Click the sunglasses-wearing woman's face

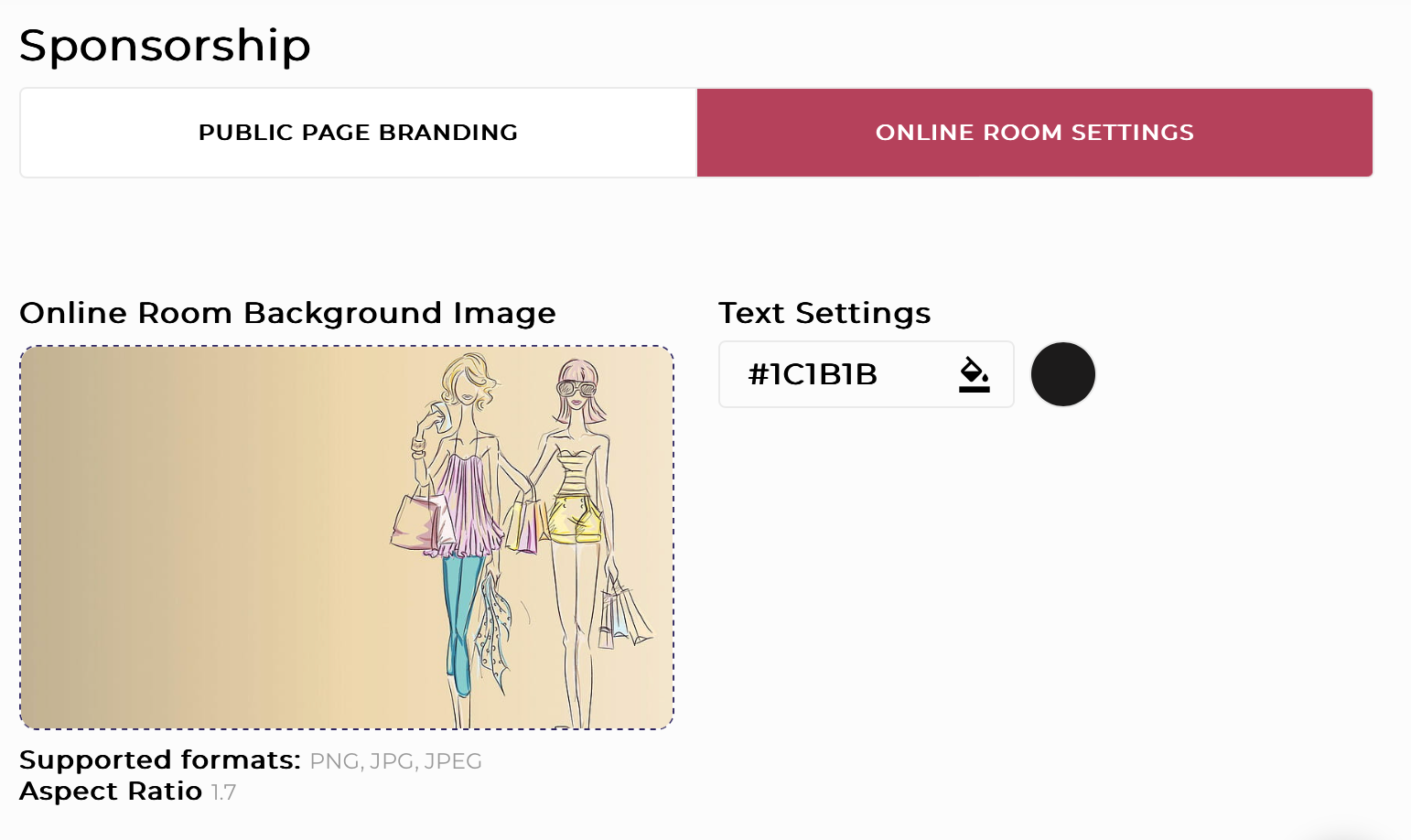pyautogui.click(x=577, y=390)
